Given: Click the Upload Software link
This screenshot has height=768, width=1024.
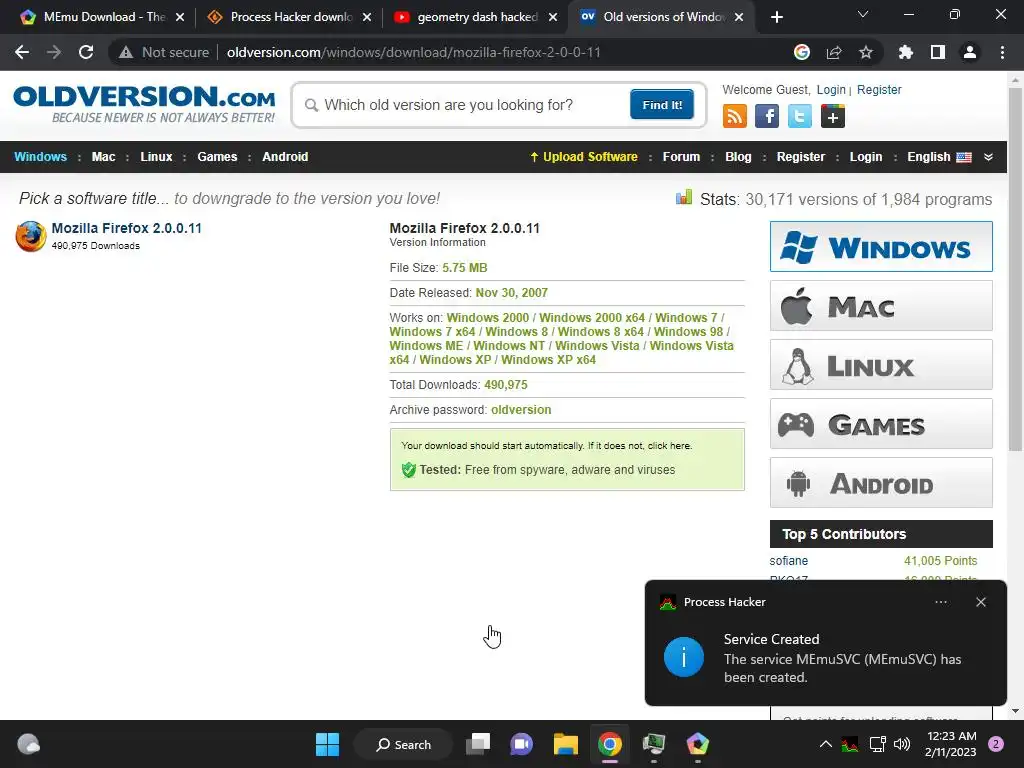Looking at the screenshot, I should pyautogui.click(x=583, y=157).
